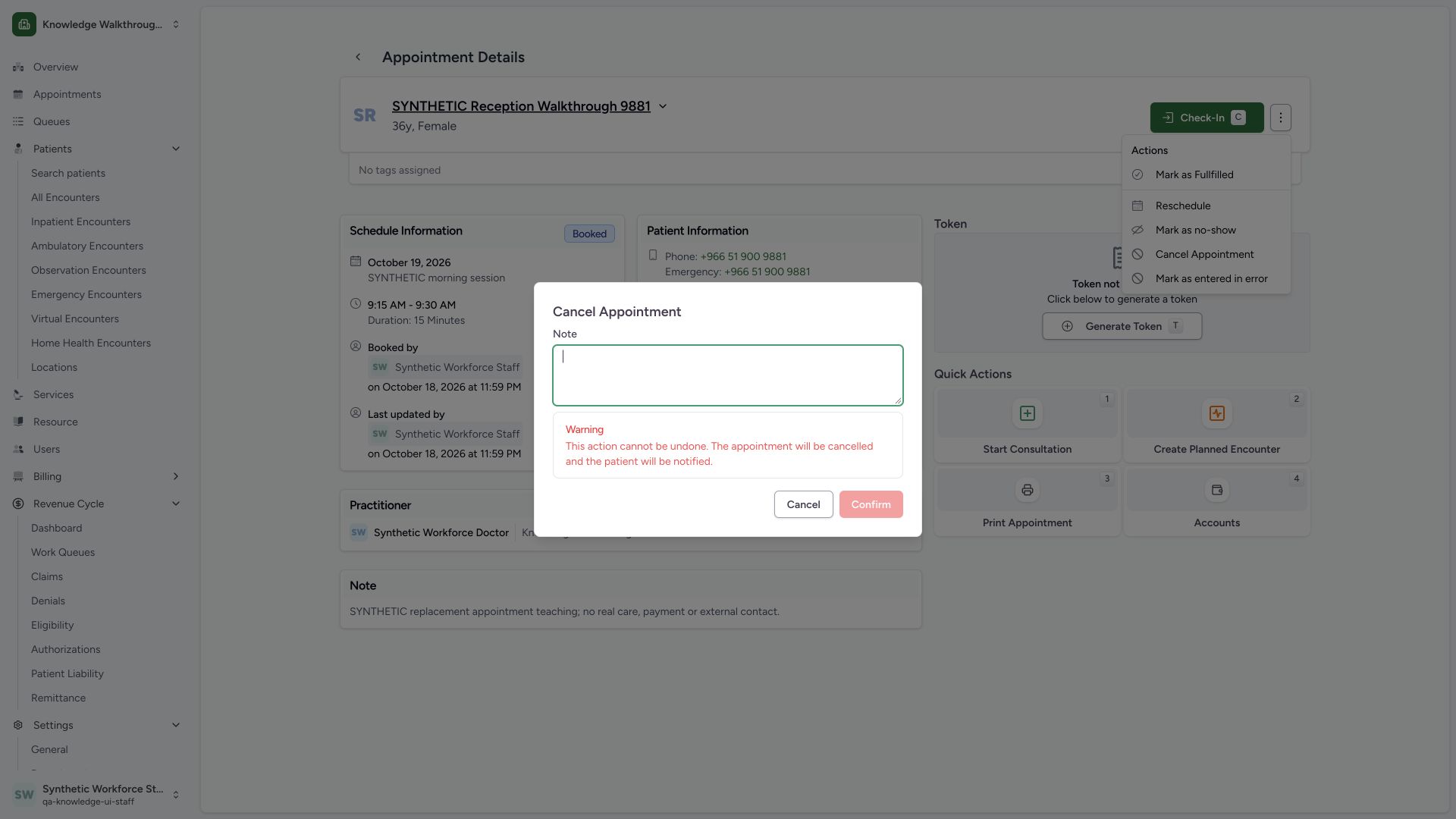The image size is (1456, 819).
Task: Click the Overview sidebar icon
Action: (x=18, y=67)
